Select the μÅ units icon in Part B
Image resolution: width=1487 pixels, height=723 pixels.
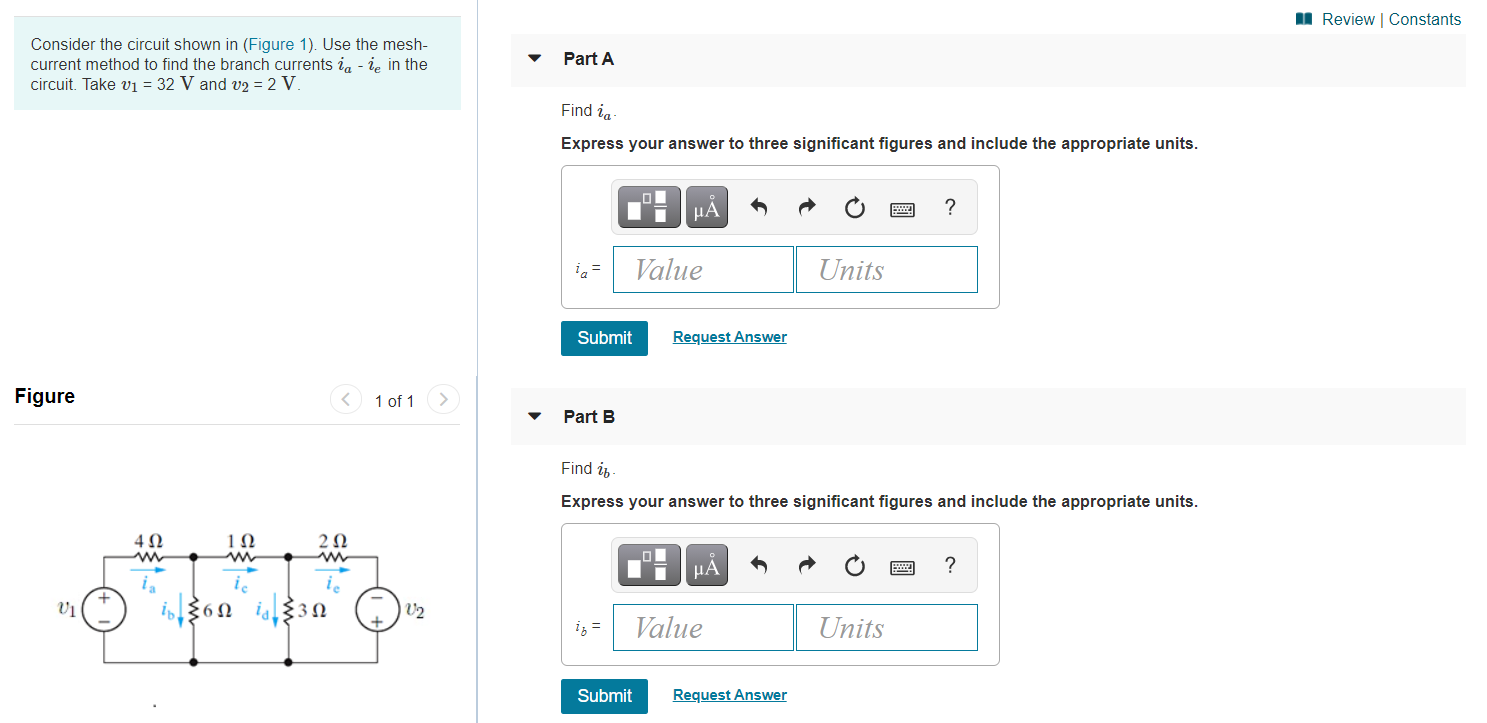(707, 565)
